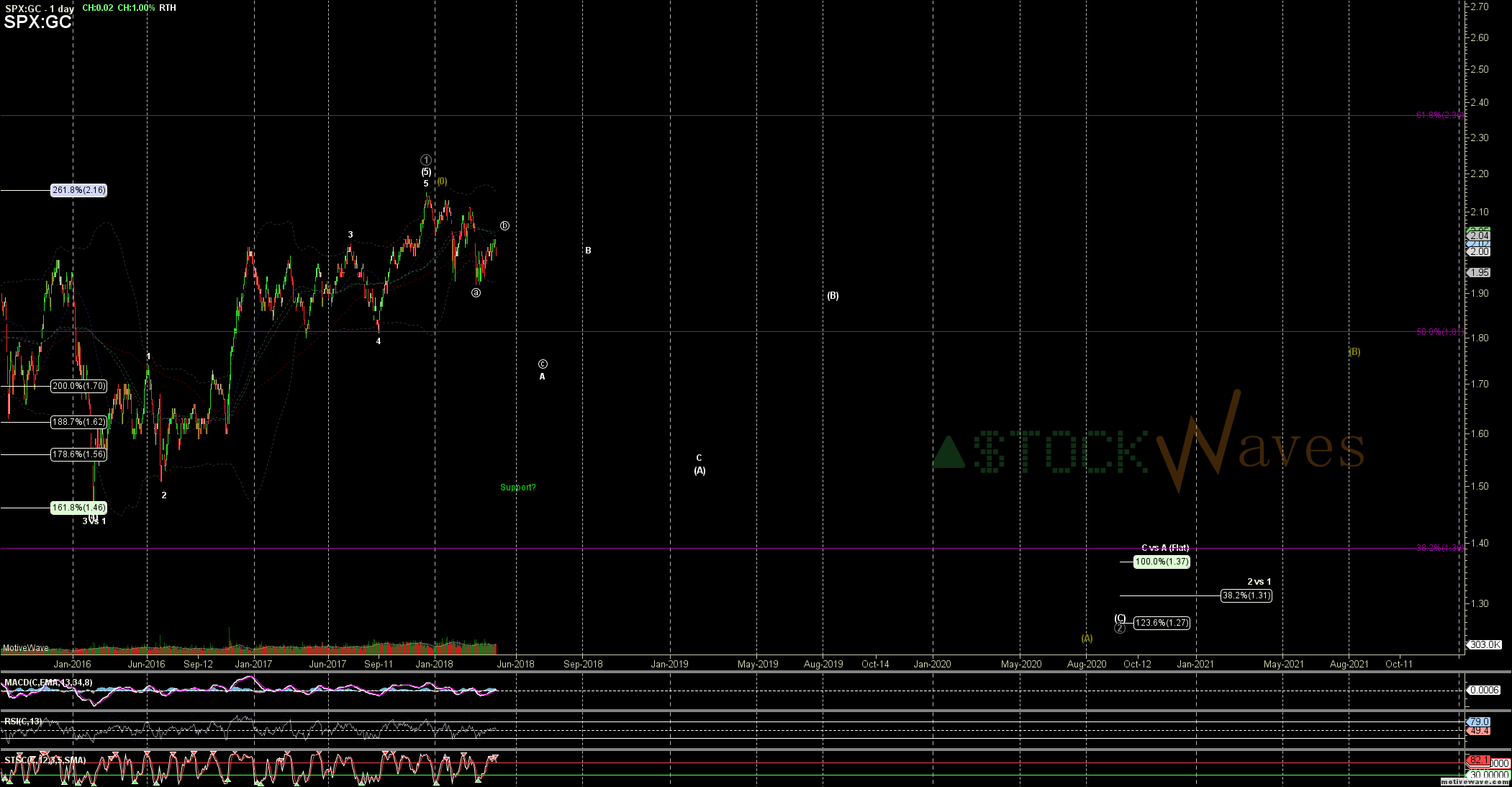The image size is (1512, 787).
Task: Click the 2.70 price scale value
Action: (1480, 6)
